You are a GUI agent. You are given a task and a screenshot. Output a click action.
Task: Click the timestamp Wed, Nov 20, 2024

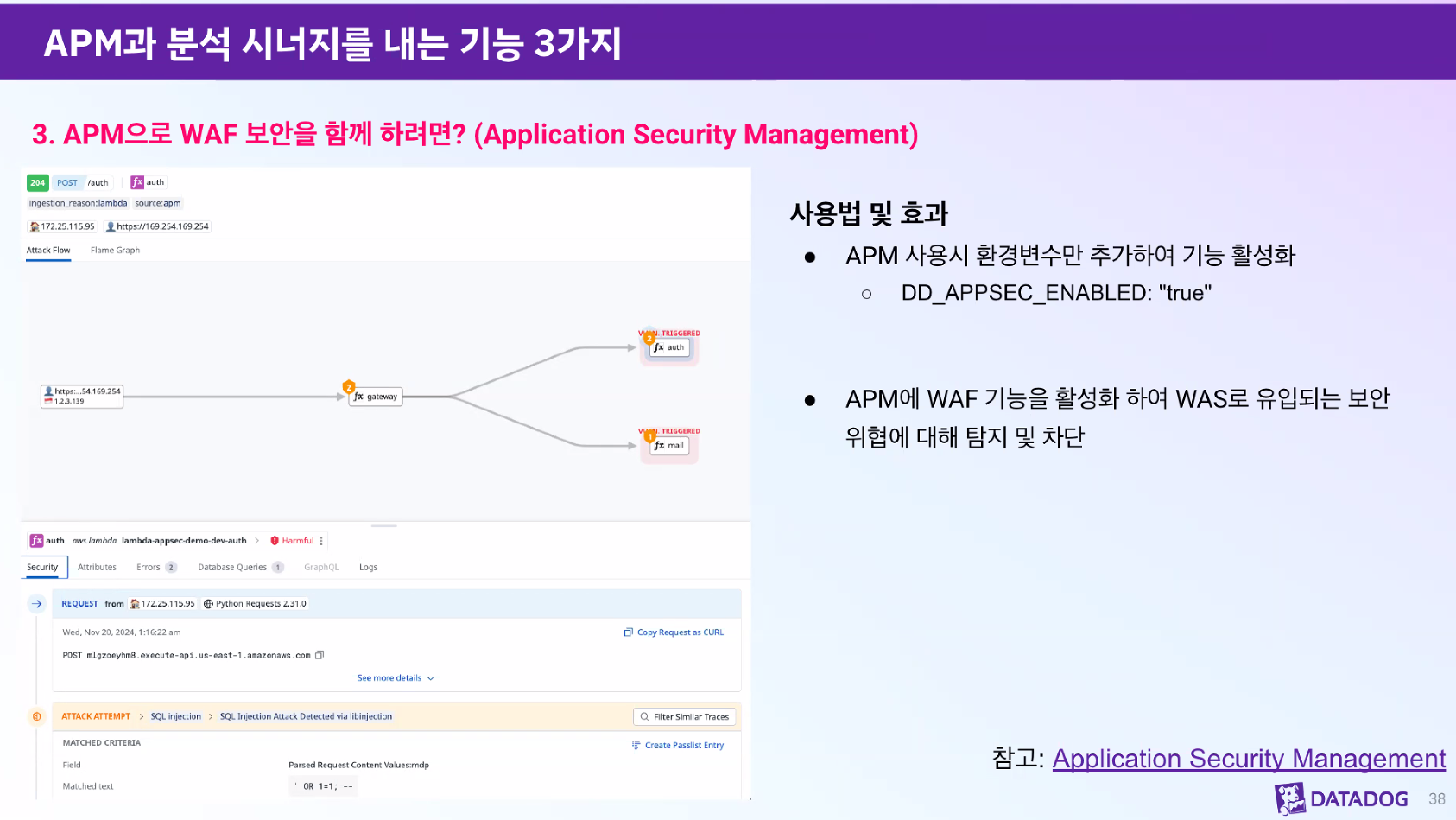pyautogui.click(x=121, y=632)
